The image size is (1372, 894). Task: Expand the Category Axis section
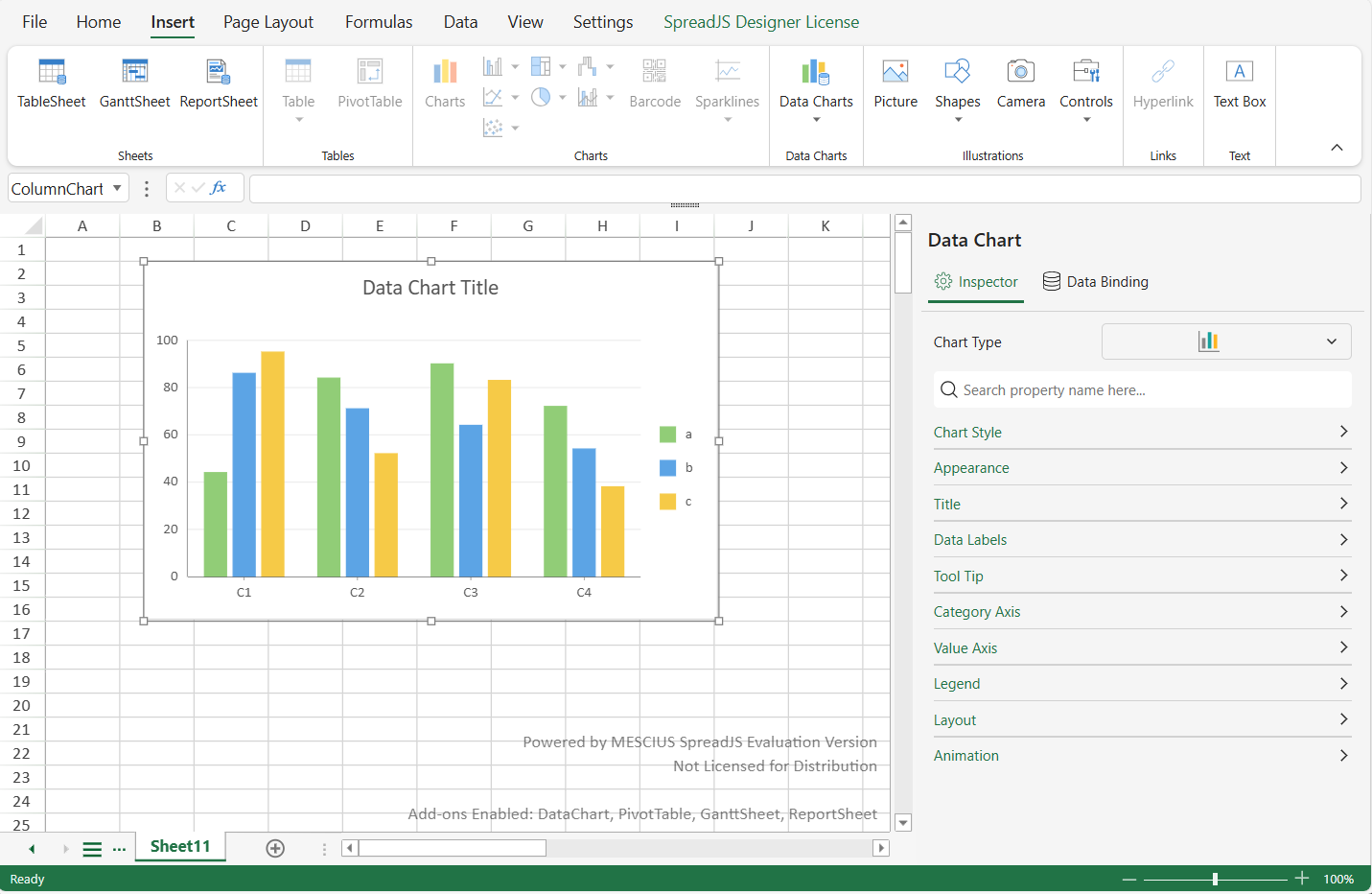click(x=1142, y=611)
